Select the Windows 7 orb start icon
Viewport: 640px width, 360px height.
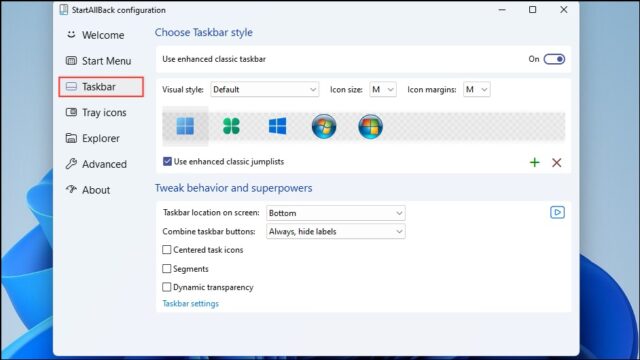point(324,126)
